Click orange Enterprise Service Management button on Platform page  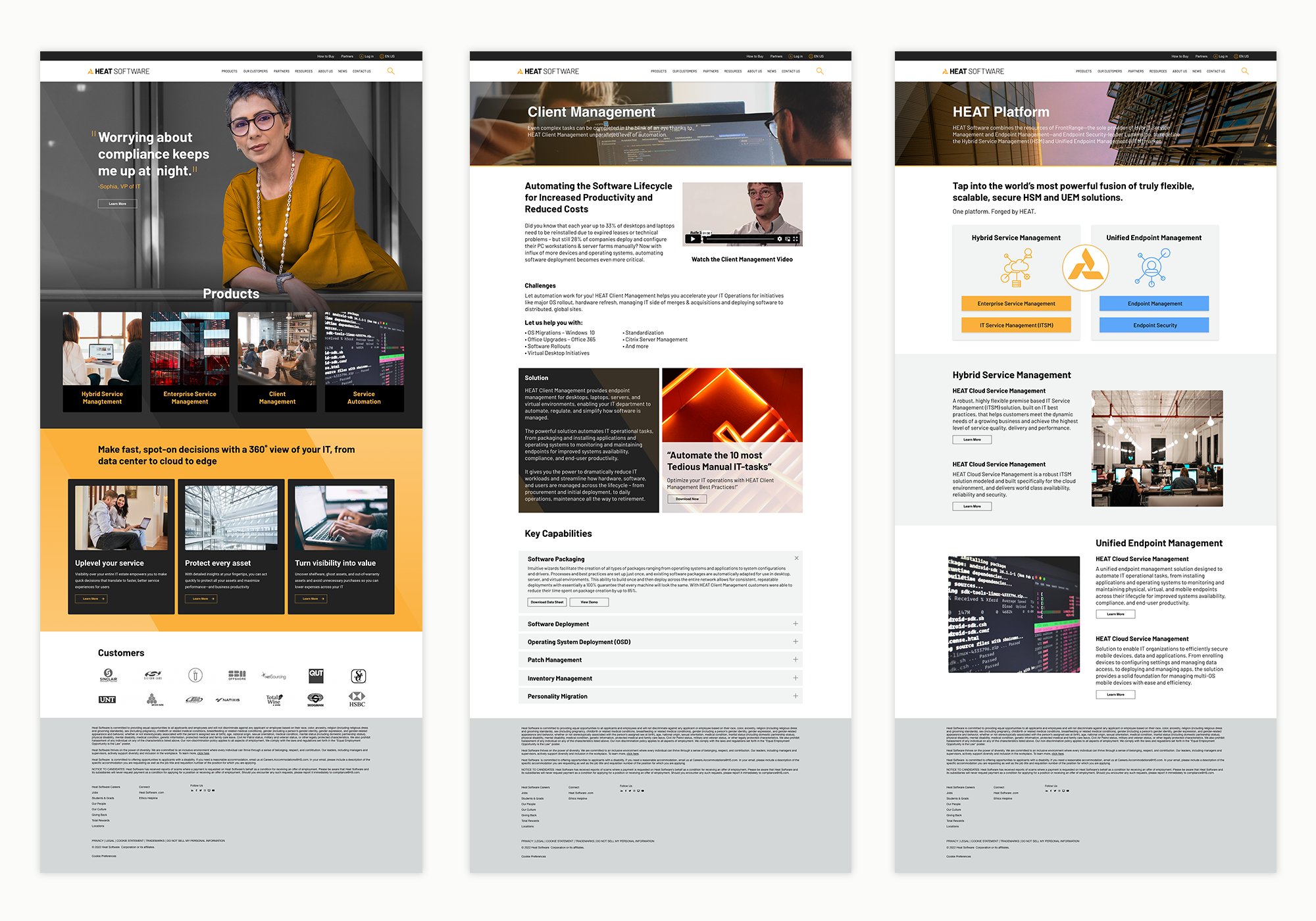click(1016, 303)
